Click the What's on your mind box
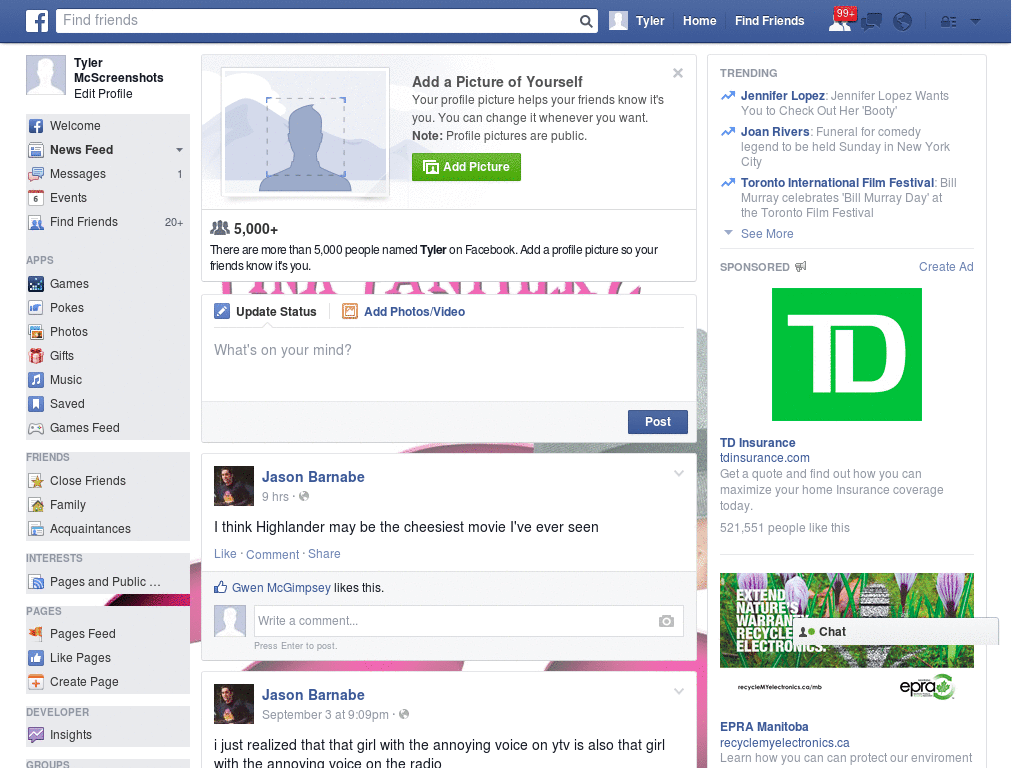 point(449,364)
